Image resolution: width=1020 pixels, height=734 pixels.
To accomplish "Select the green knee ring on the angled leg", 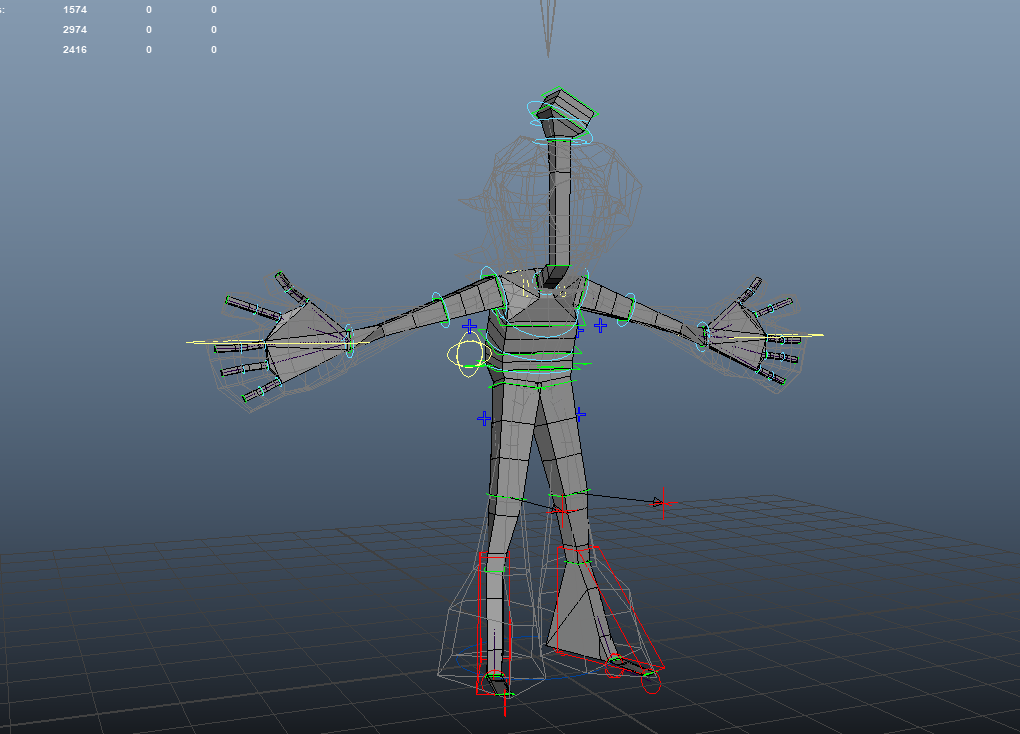I will pyautogui.click(x=570, y=493).
